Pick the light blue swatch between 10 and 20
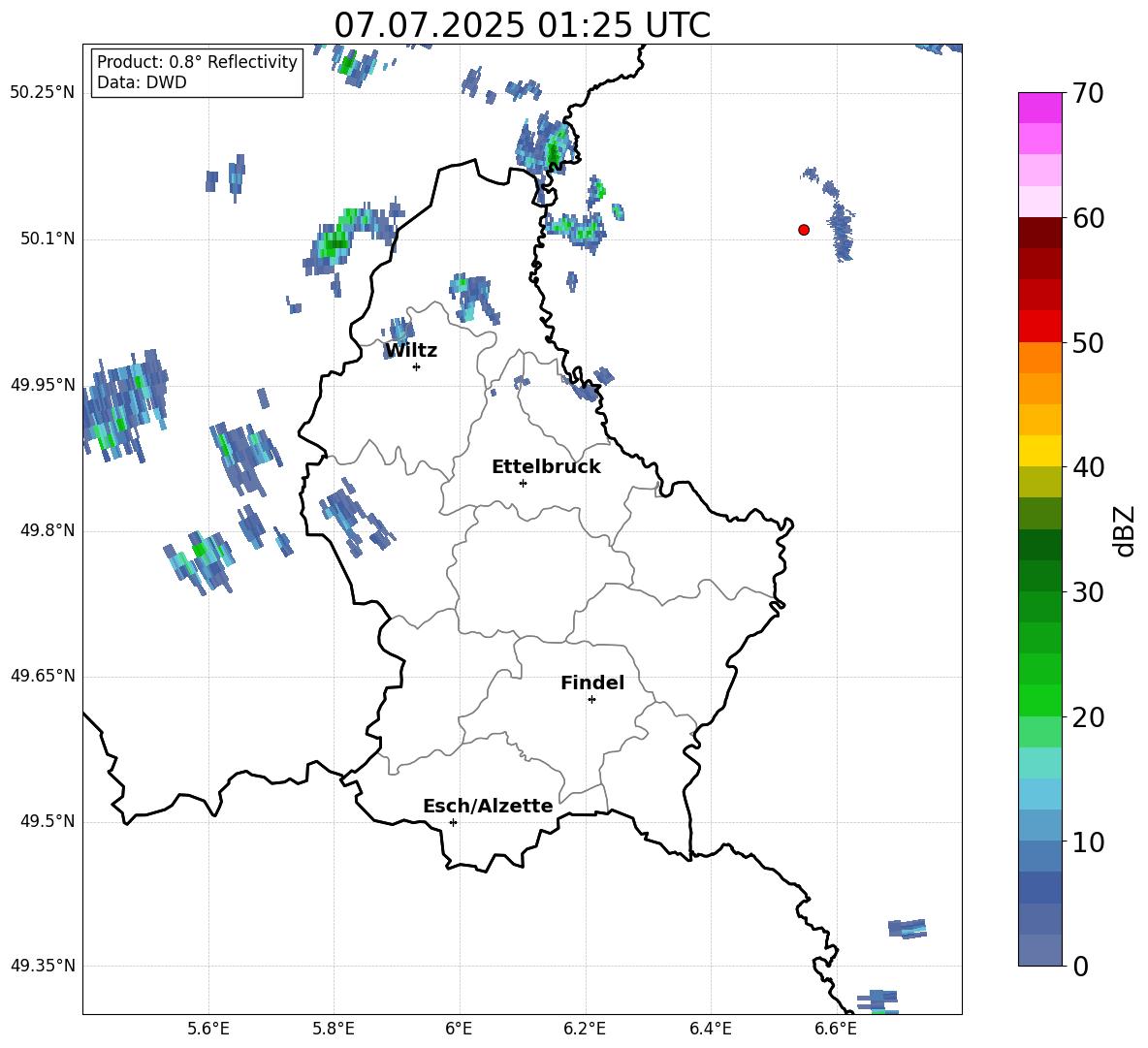 point(1040,794)
